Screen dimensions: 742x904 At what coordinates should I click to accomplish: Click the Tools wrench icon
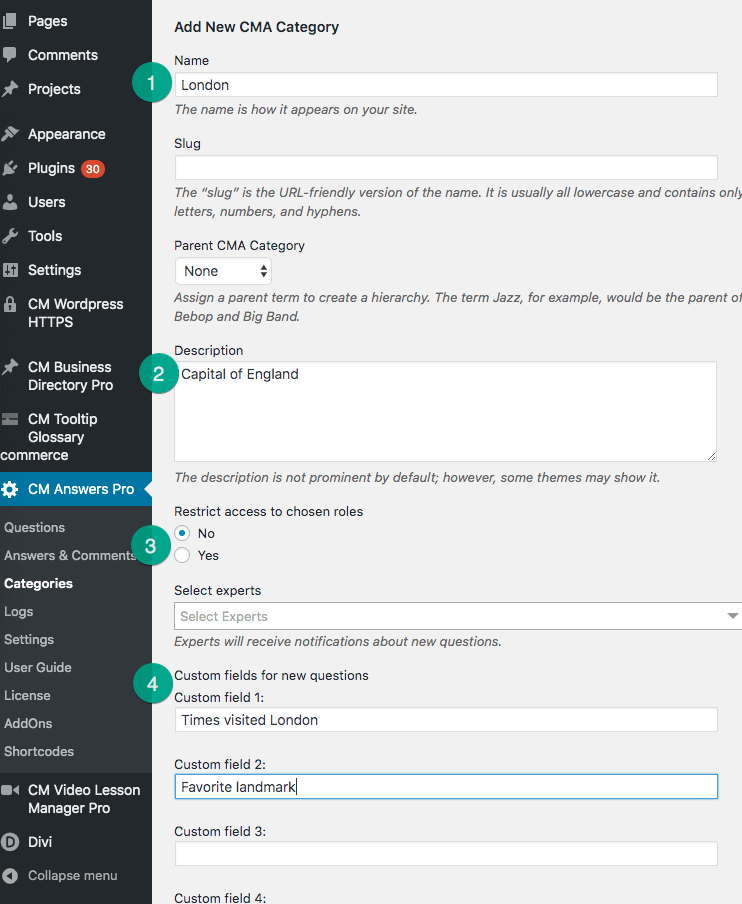(10, 236)
